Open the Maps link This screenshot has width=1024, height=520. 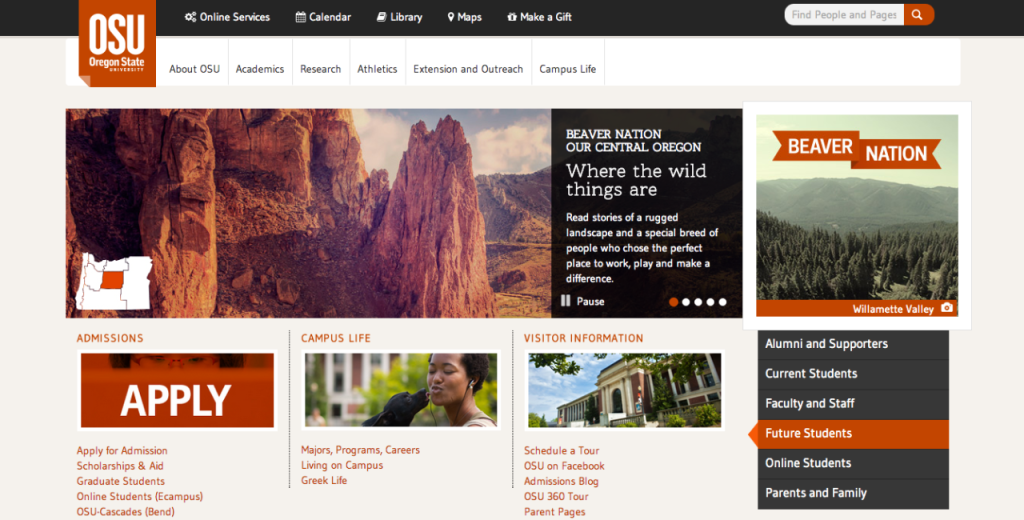[470, 17]
